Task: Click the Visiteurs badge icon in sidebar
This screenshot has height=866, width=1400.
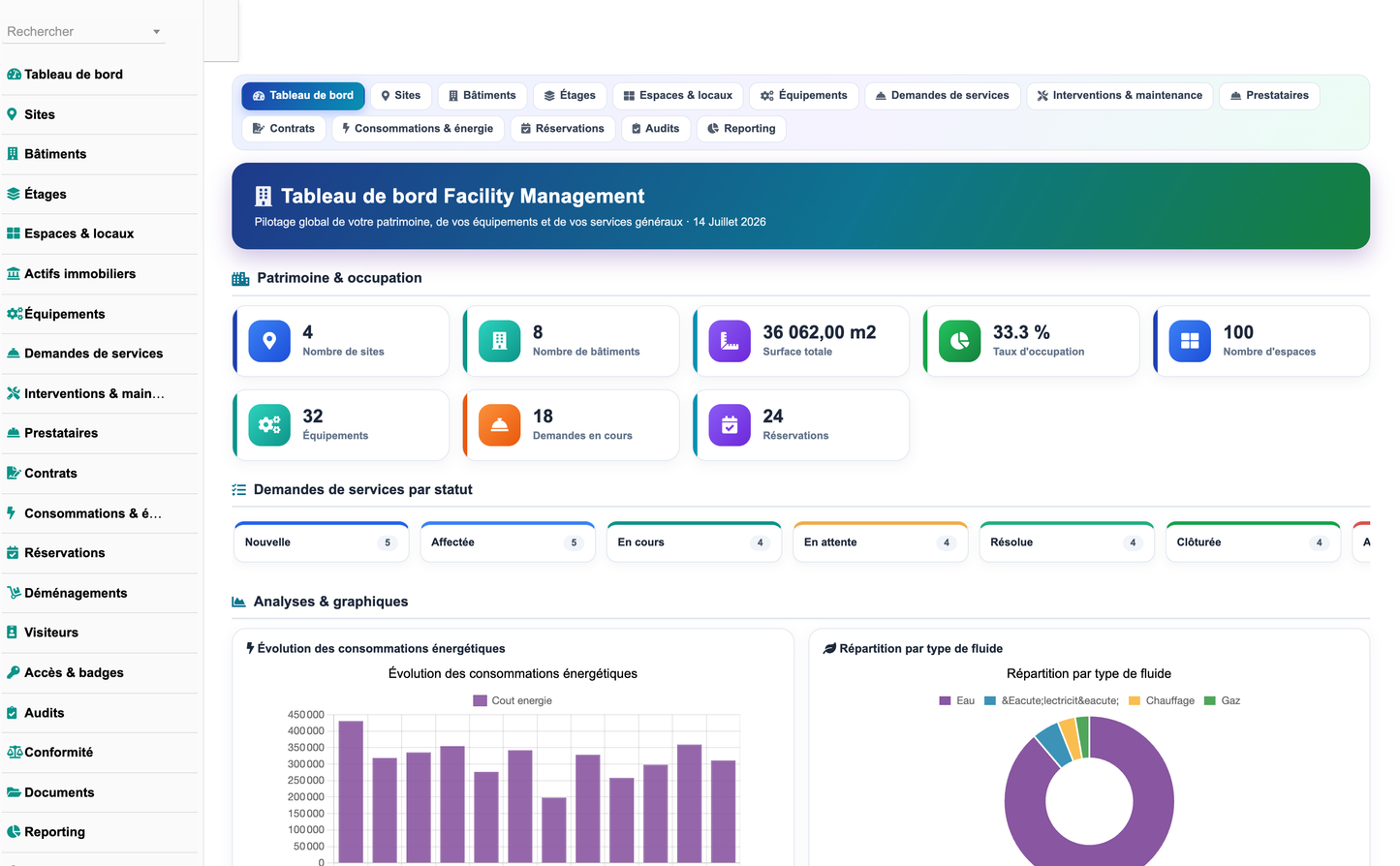Action: [x=12, y=633]
